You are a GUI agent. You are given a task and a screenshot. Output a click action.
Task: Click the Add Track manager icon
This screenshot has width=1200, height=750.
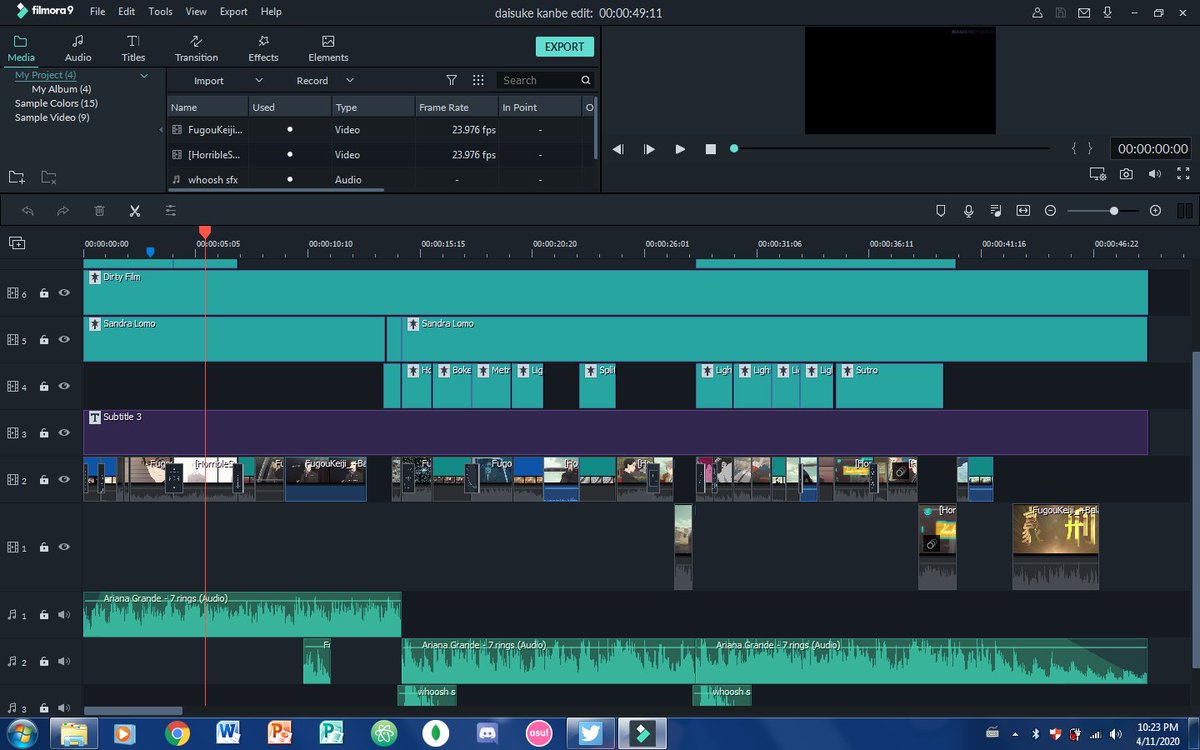[17, 243]
